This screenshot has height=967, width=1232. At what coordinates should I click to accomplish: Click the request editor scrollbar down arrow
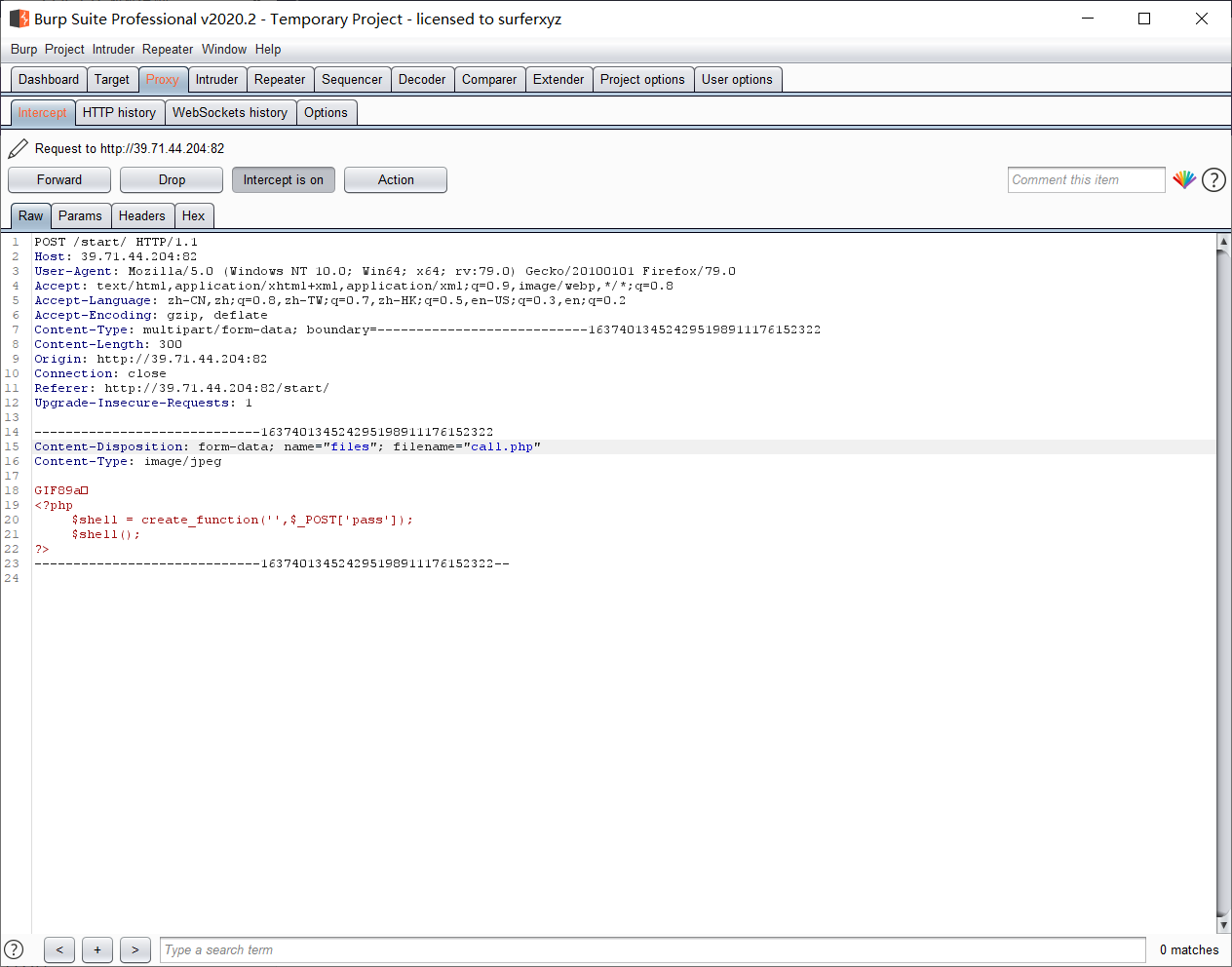[x=1224, y=925]
